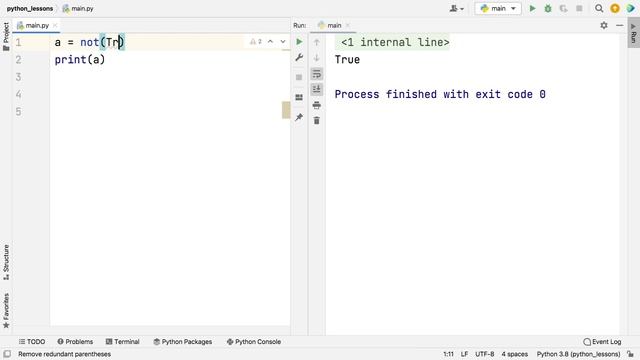
Task: Open the Python Console
Action: click(x=253, y=342)
